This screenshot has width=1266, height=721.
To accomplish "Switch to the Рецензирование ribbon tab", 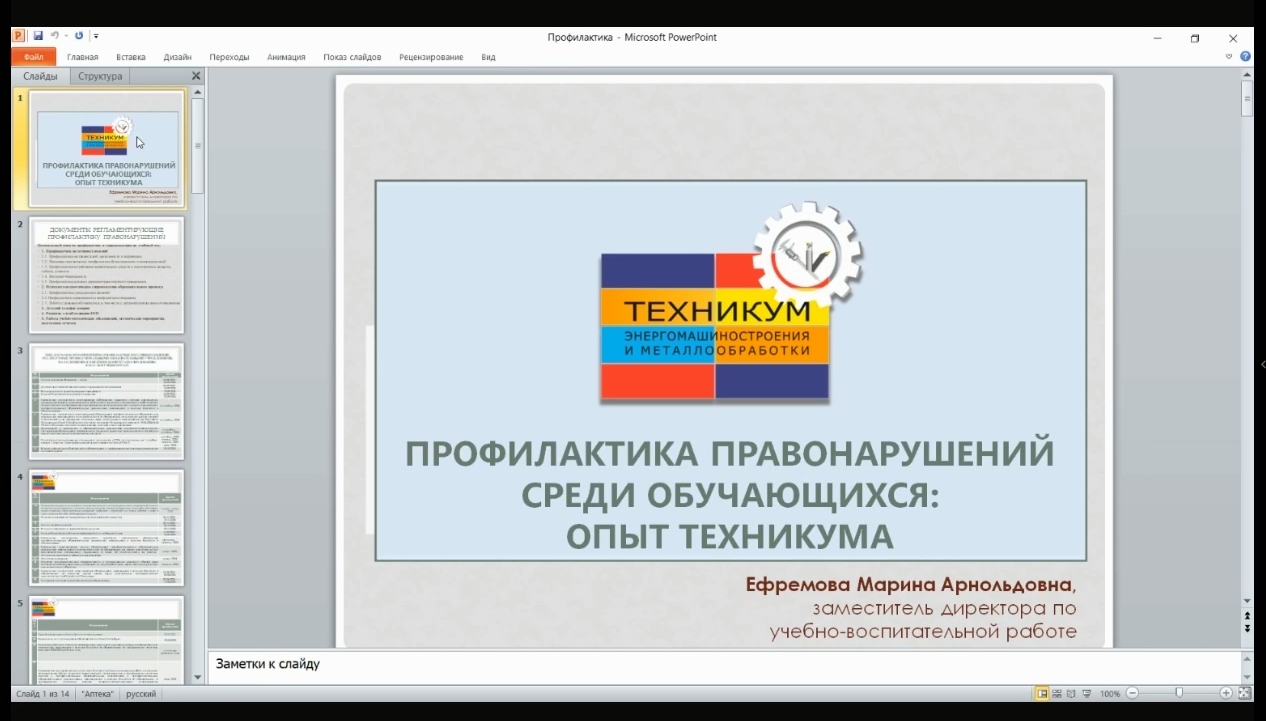I will 431,57.
